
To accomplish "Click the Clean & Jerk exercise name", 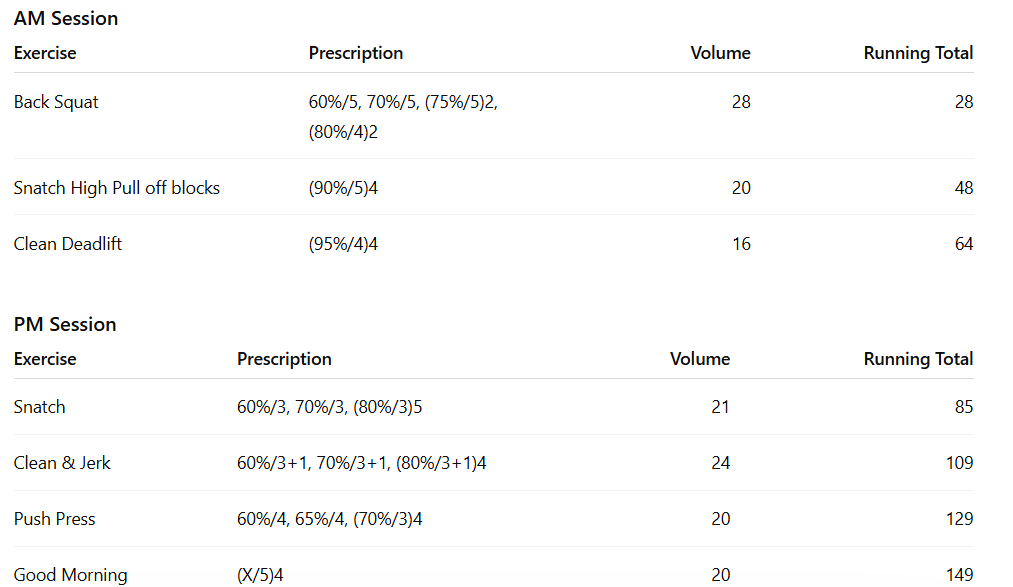I will point(62,463).
